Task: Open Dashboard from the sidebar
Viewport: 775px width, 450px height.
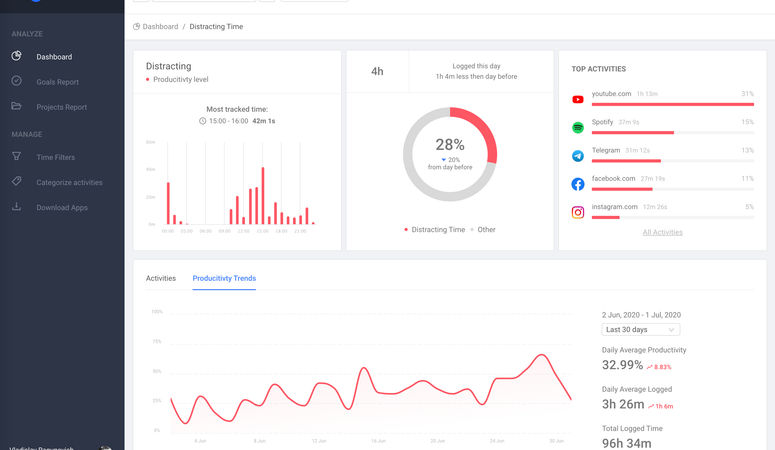Action: 54,57
